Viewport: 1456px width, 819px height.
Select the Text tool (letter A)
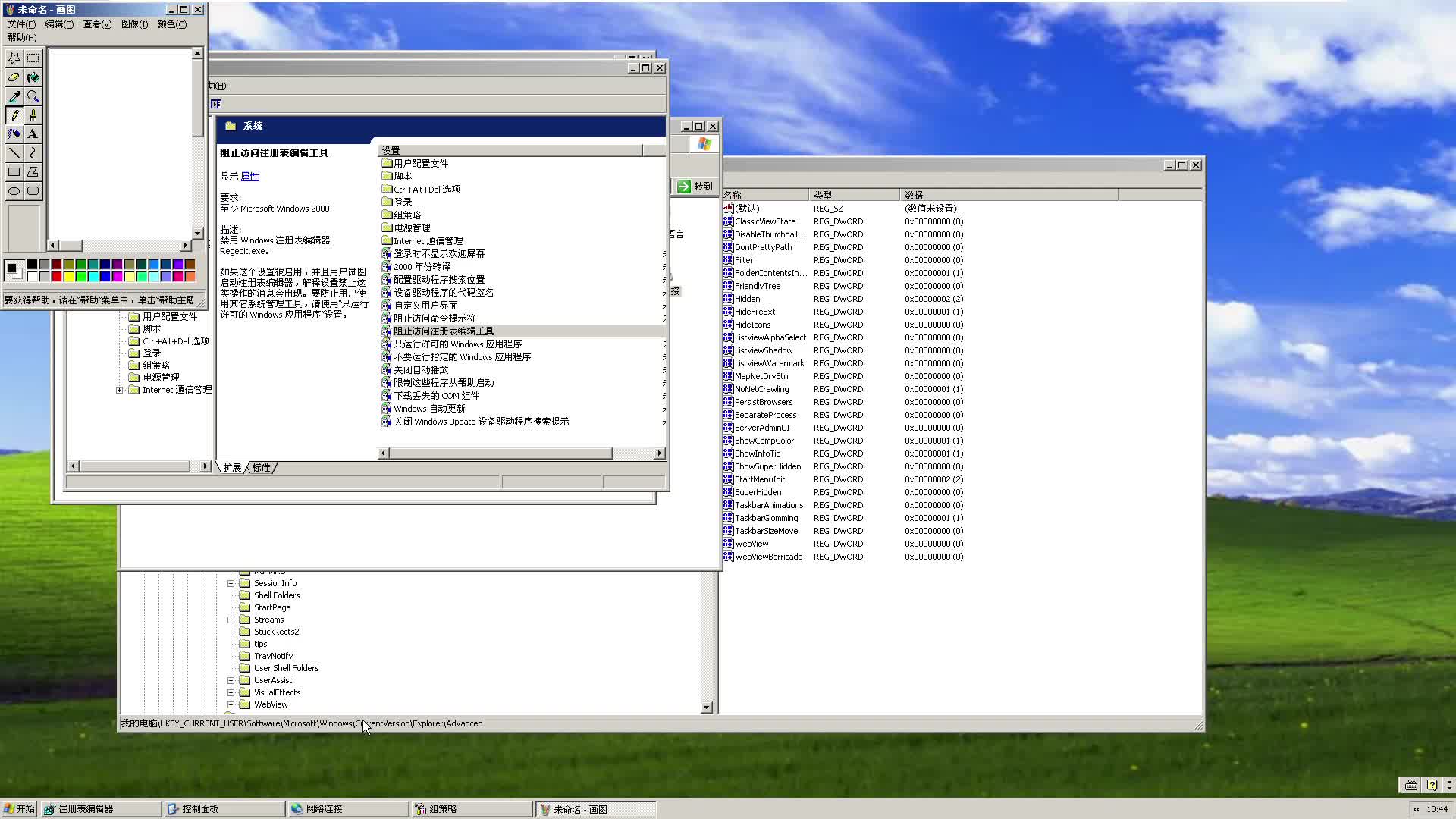[33, 133]
